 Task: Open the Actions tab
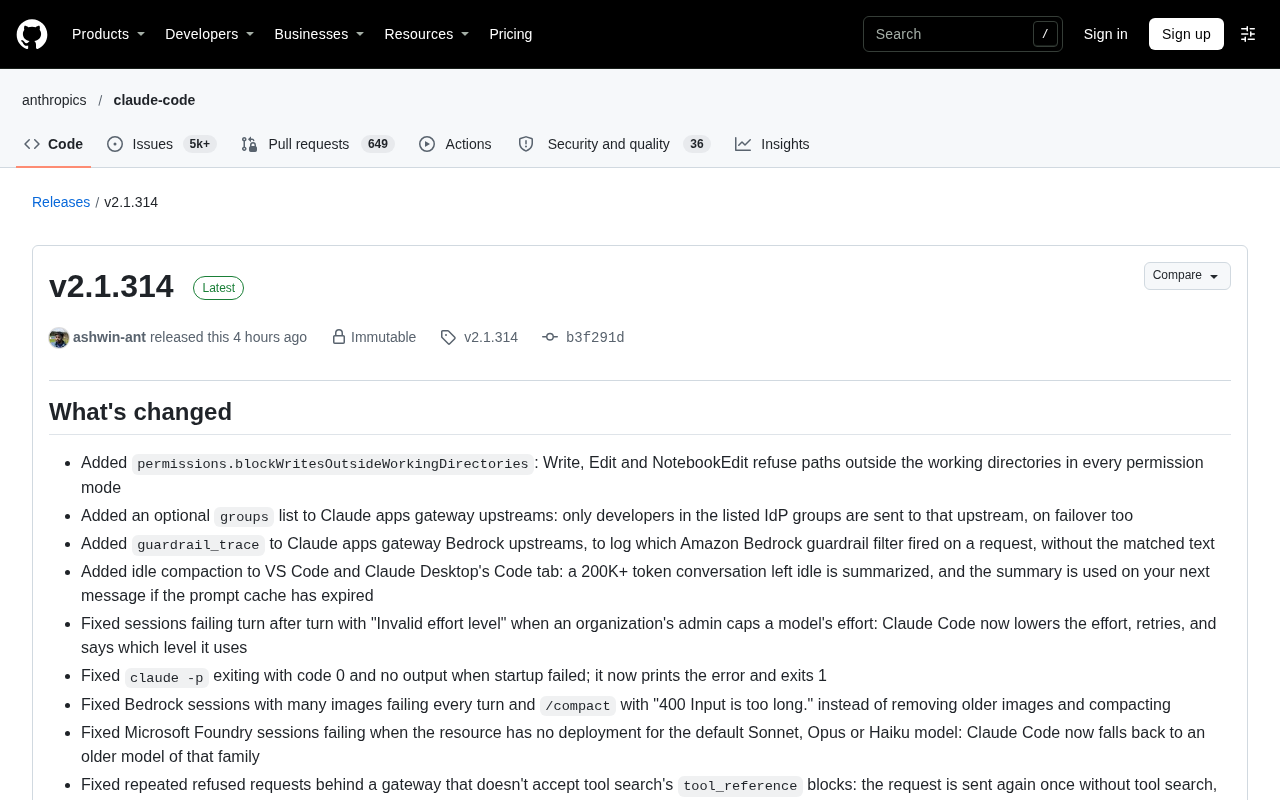point(456,144)
